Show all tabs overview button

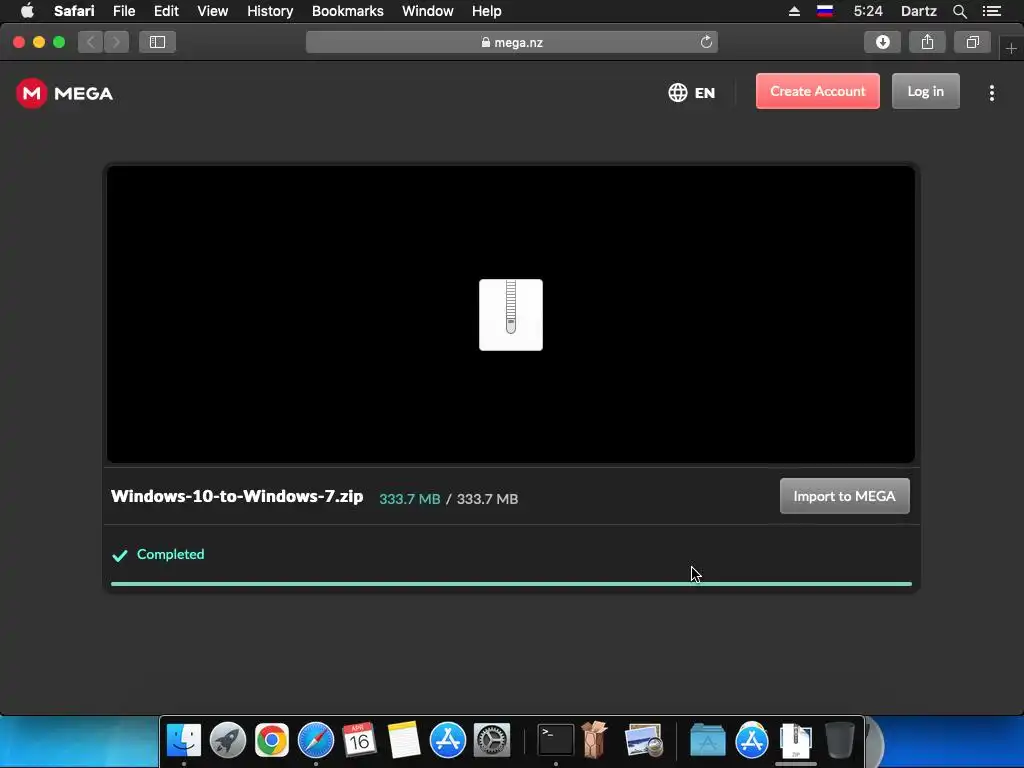pos(972,42)
